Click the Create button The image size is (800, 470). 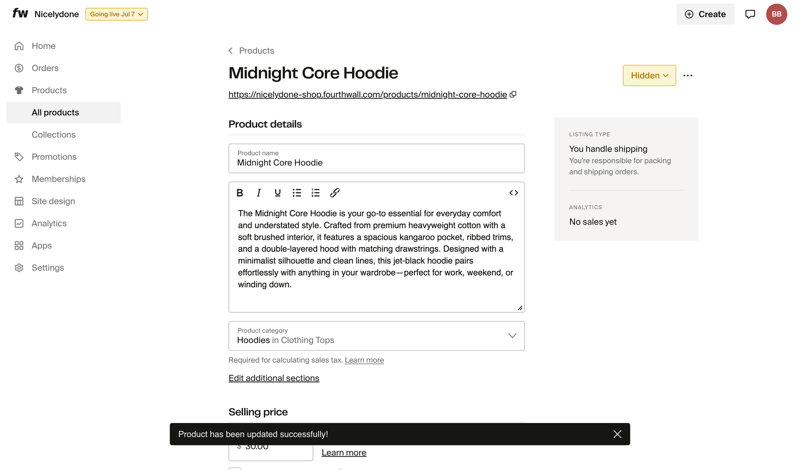pos(705,14)
